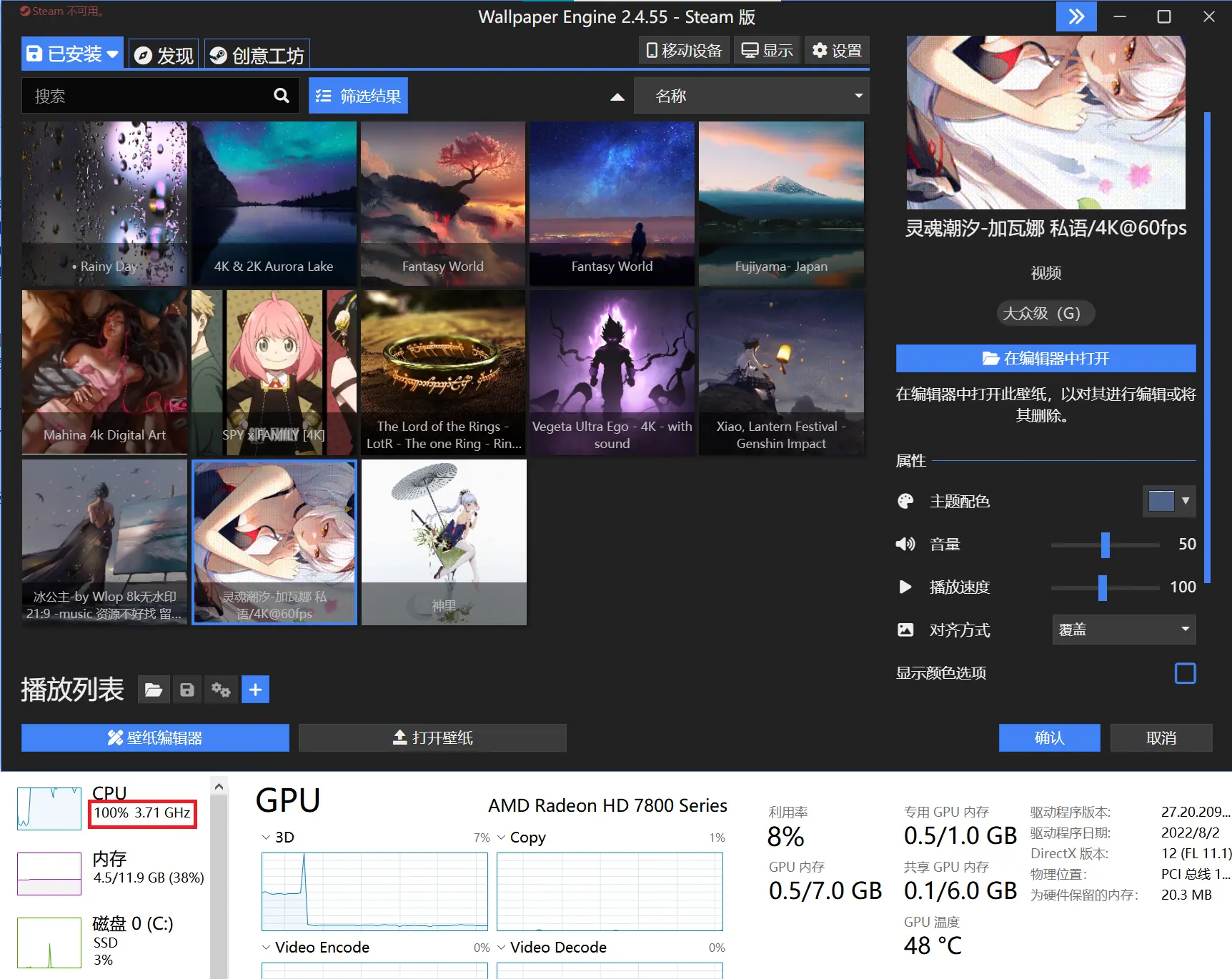Select the Fujiyama- Japan wallpaper
This screenshot has height=979, width=1232.
pos(781,204)
